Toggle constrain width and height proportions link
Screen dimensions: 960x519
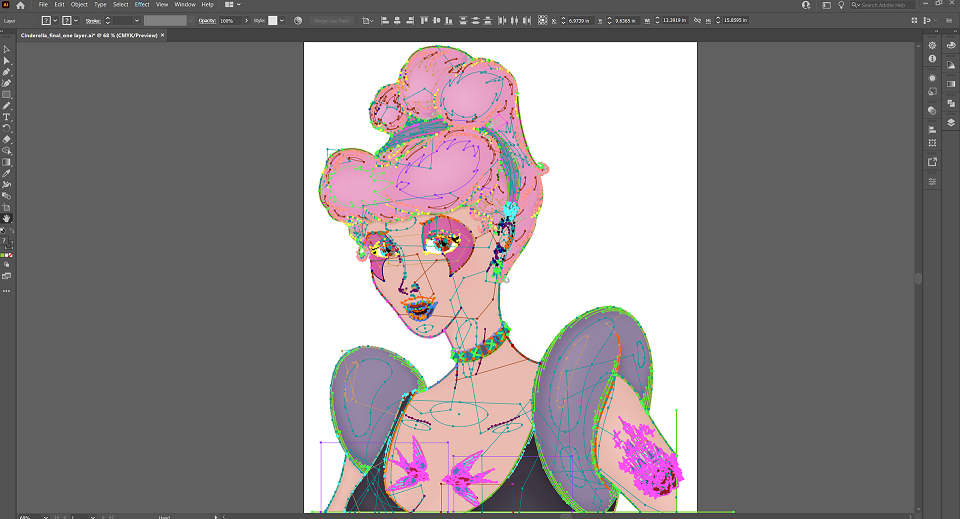697,20
